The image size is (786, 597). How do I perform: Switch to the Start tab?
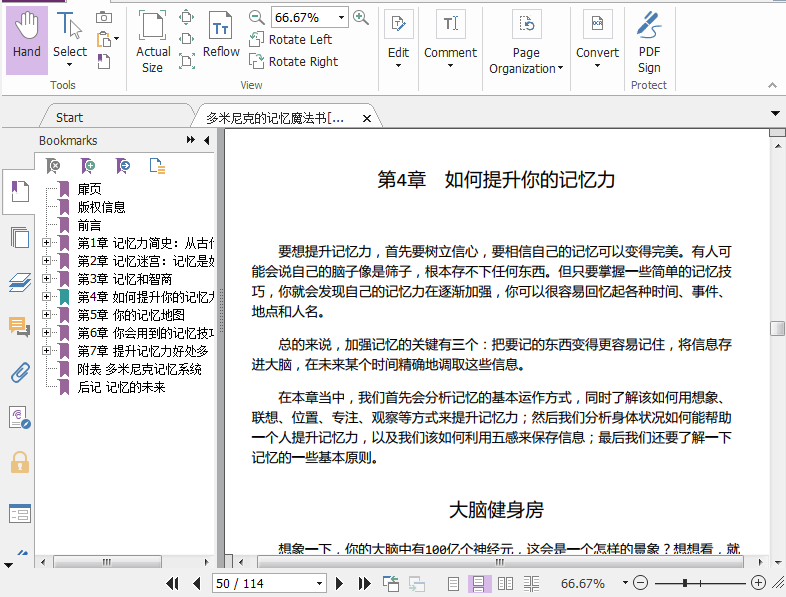(x=70, y=117)
